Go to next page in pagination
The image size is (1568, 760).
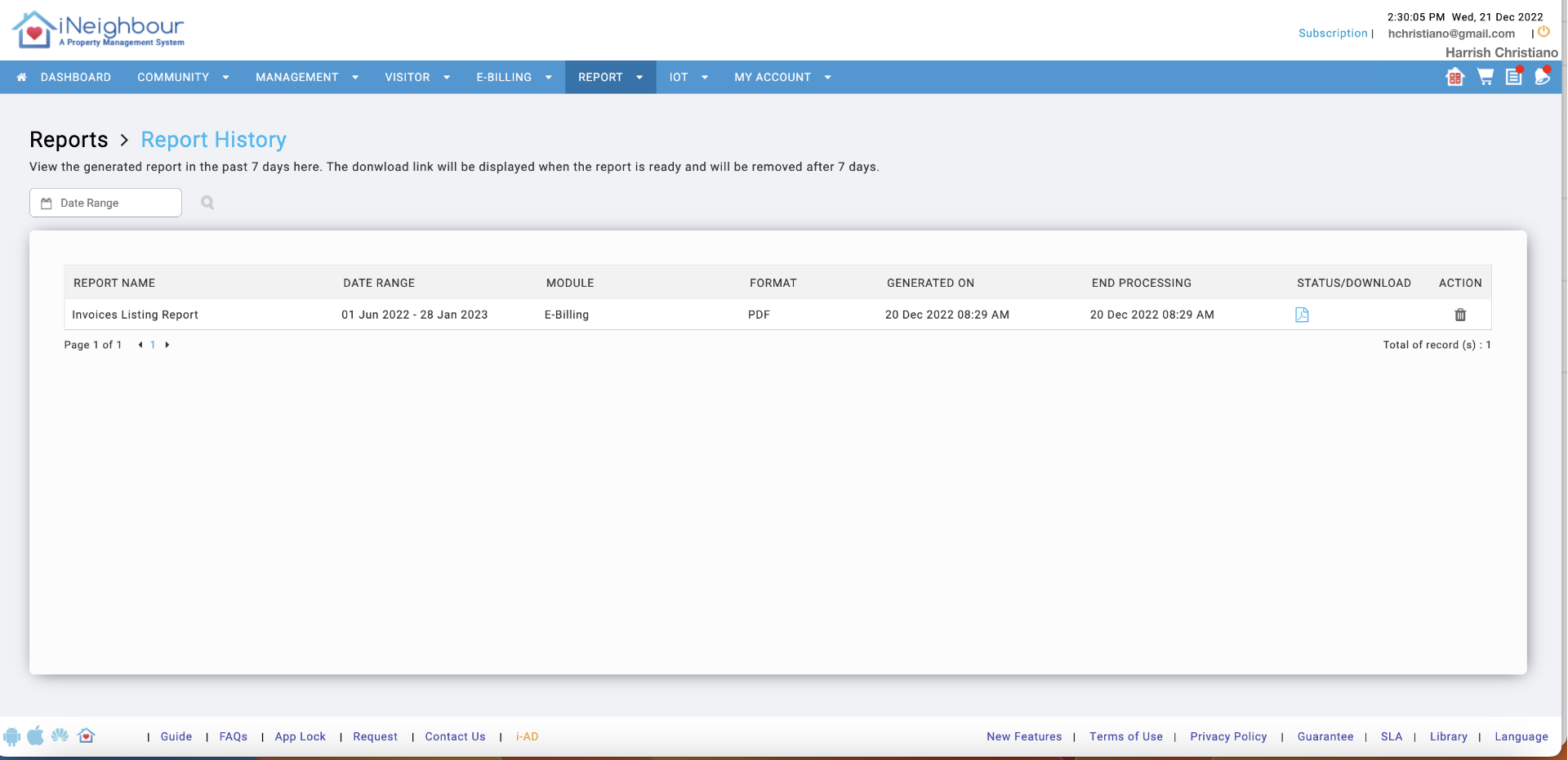(x=167, y=345)
